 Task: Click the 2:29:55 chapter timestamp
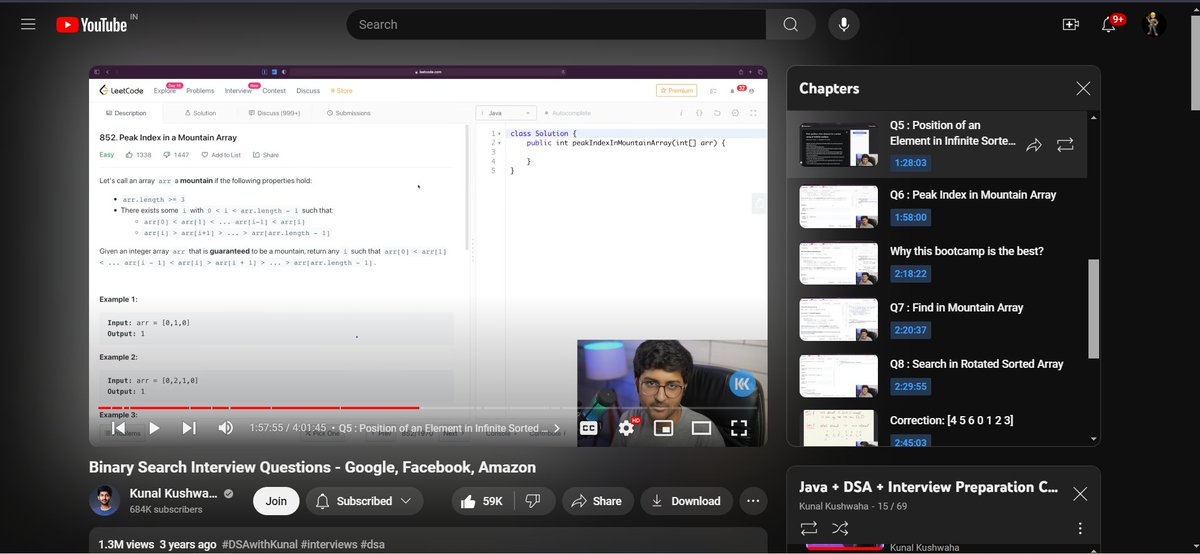[x=910, y=386]
